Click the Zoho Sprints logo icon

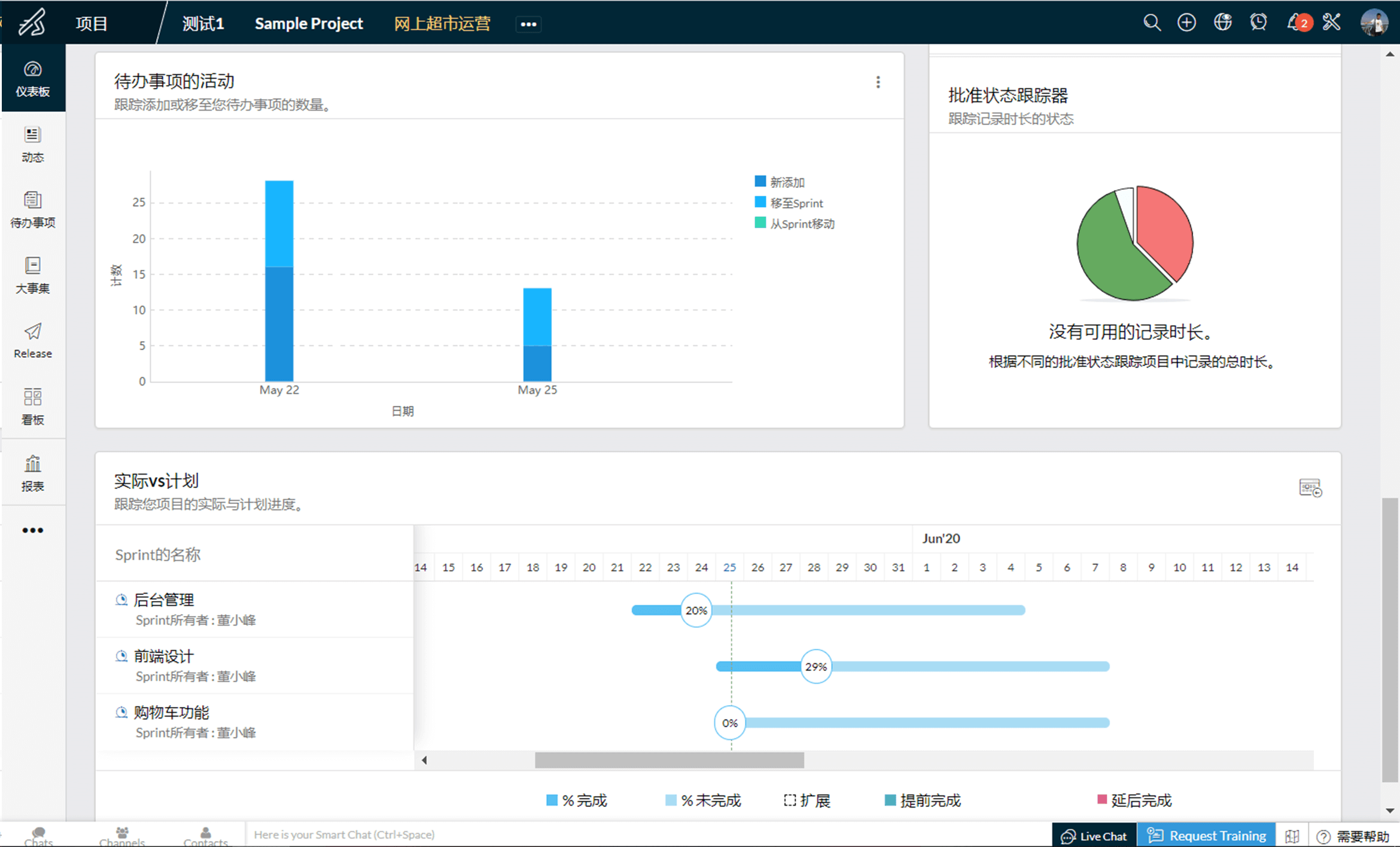pyautogui.click(x=32, y=23)
